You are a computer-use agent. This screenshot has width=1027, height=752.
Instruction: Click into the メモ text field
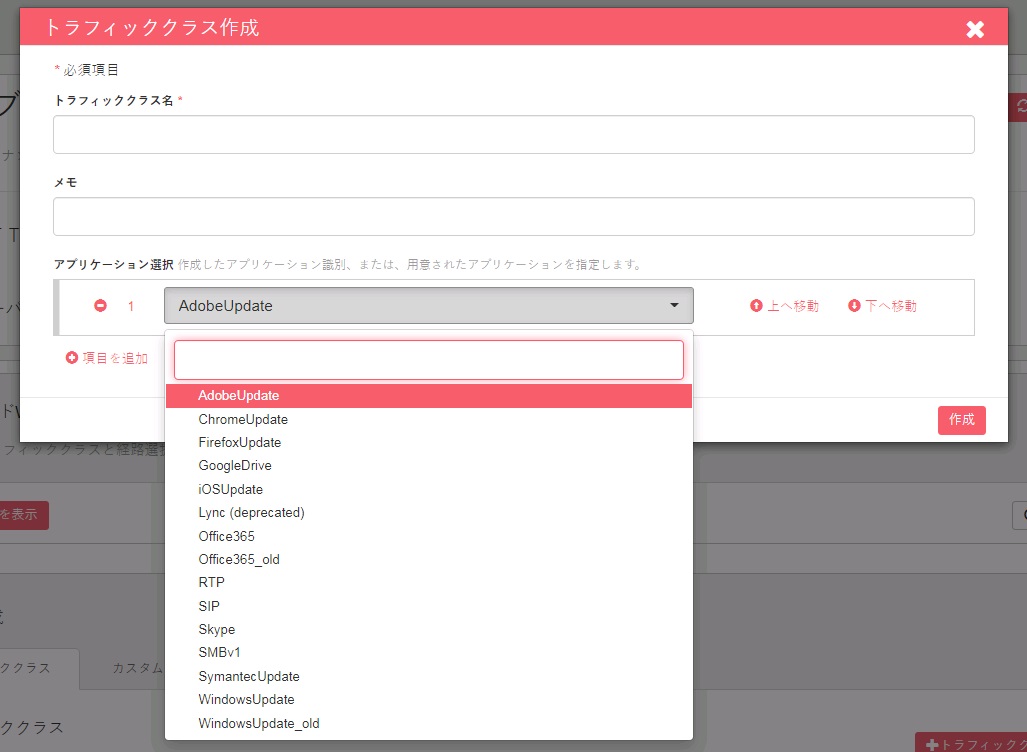tap(514, 216)
